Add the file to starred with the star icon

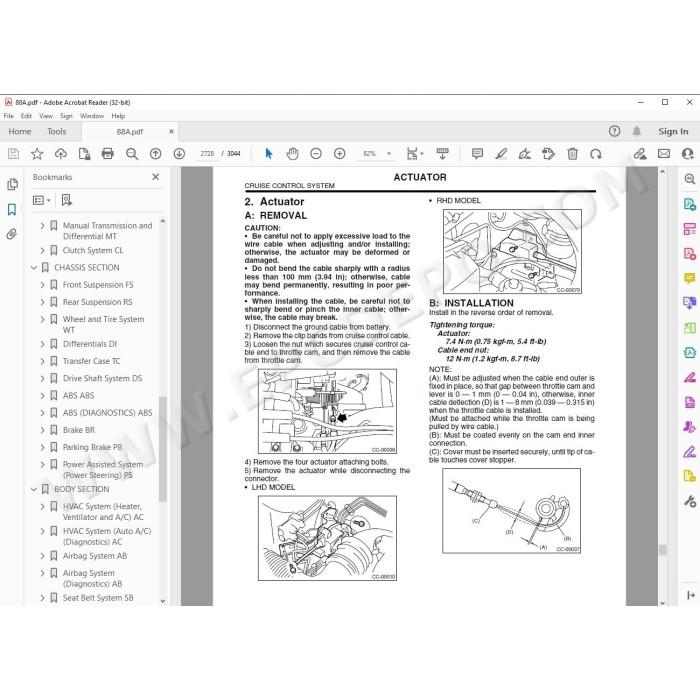pos(37,154)
